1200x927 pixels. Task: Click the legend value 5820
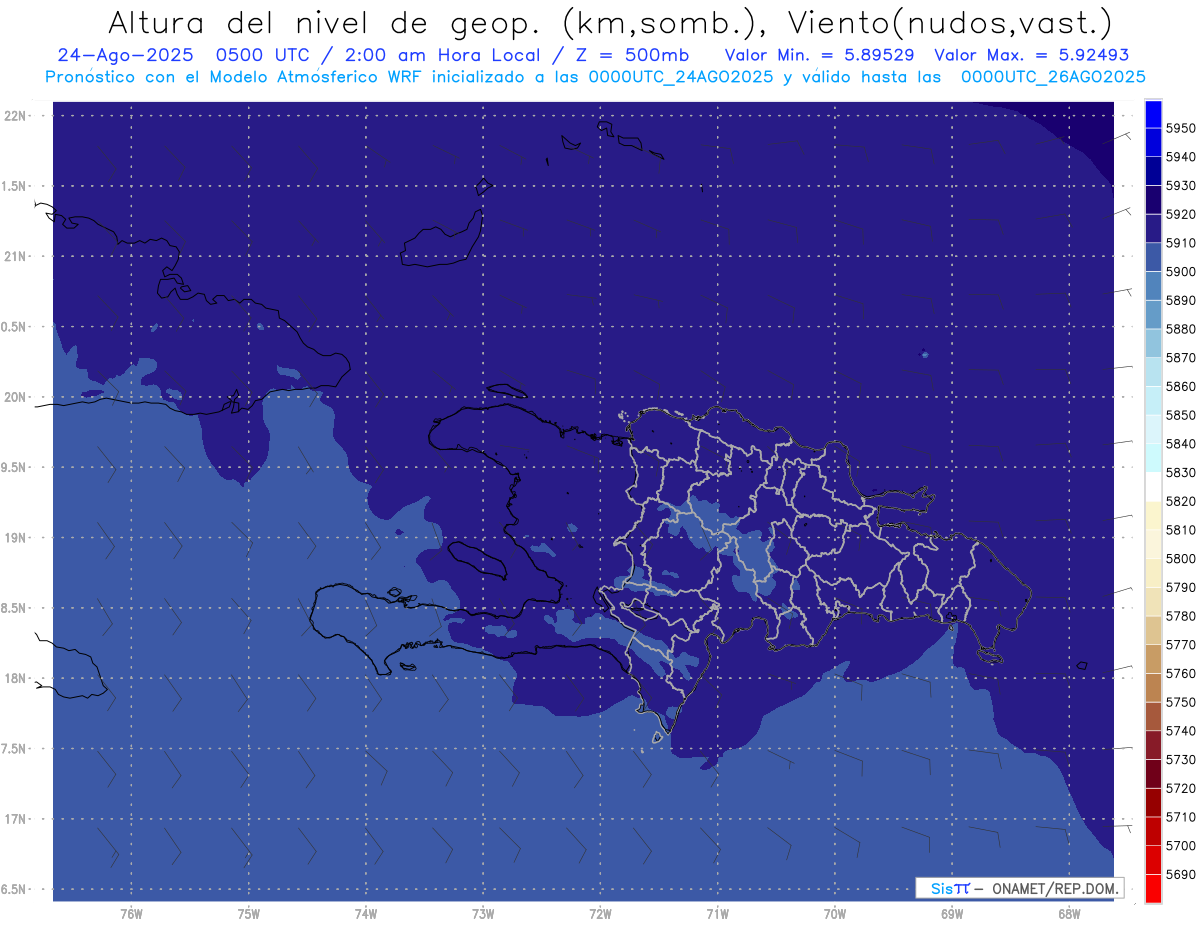tap(1180, 501)
